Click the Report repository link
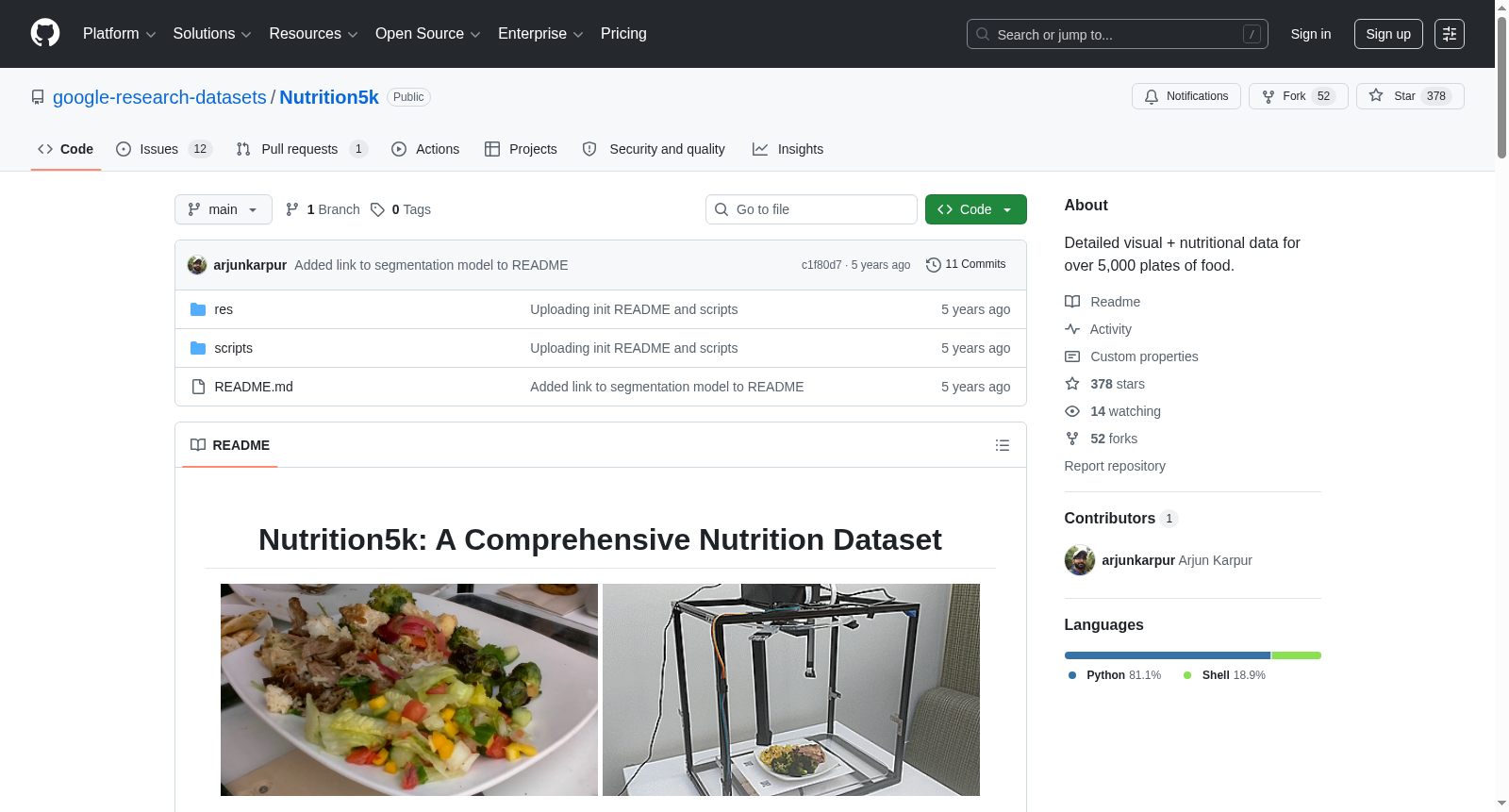The width and height of the screenshot is (1509, 812). point(1115,466)
